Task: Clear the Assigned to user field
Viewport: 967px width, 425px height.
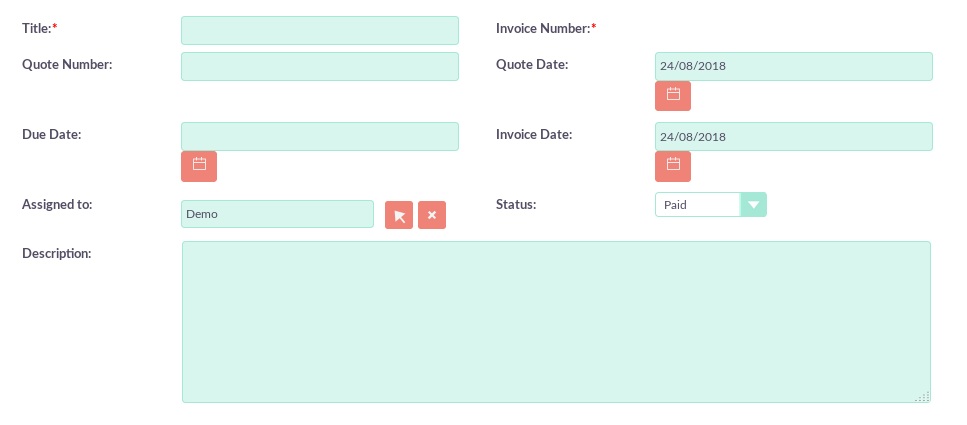Action: coord(432,215)
